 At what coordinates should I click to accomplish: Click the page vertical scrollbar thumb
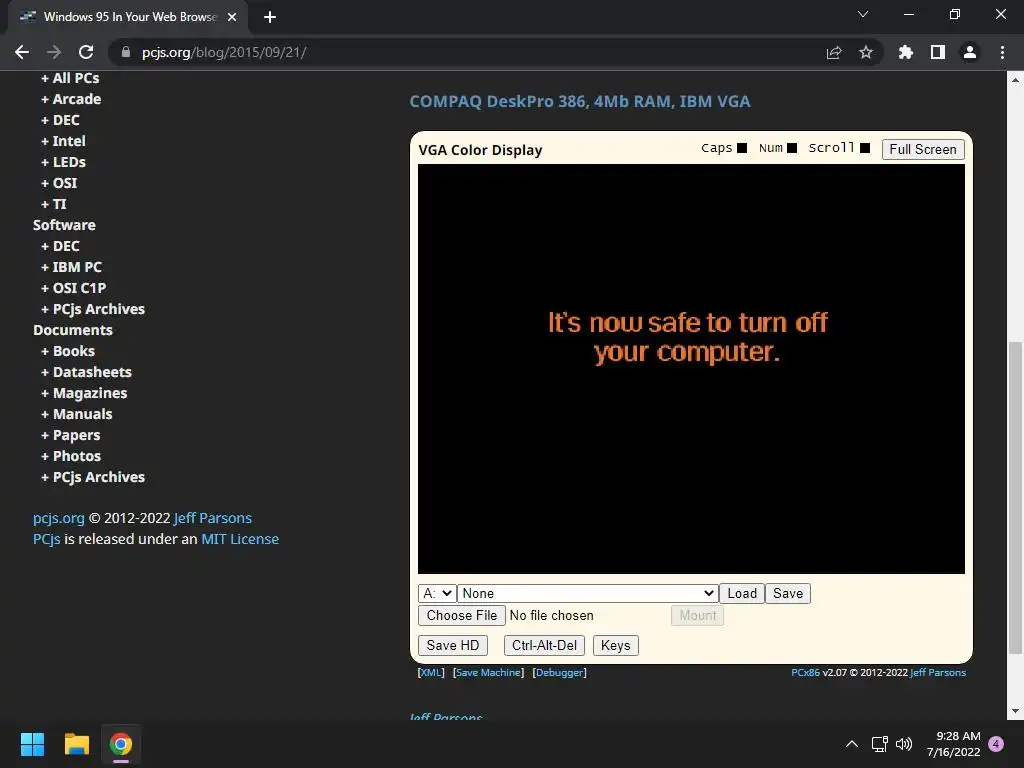tap(1015, 496)
